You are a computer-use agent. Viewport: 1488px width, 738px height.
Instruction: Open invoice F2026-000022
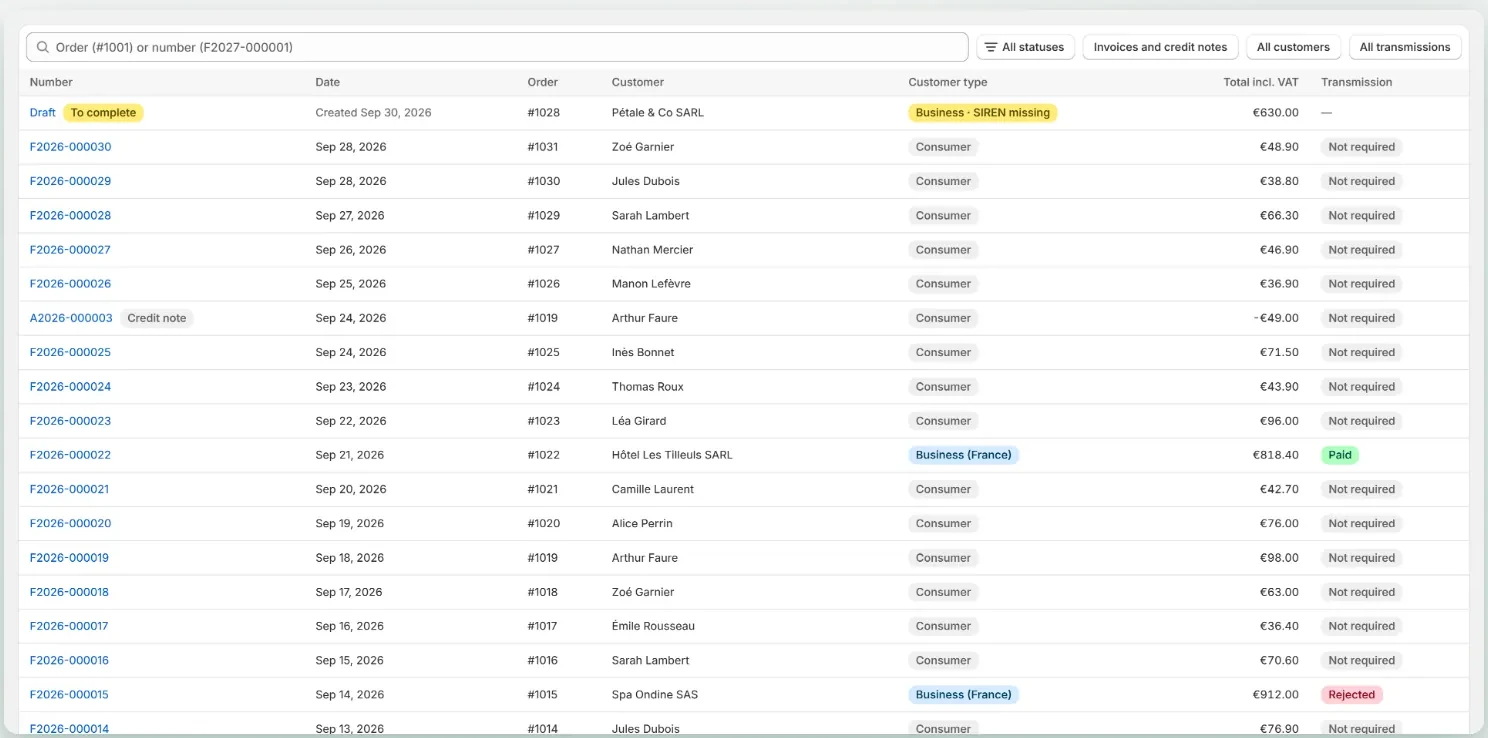tap(70, 455)
